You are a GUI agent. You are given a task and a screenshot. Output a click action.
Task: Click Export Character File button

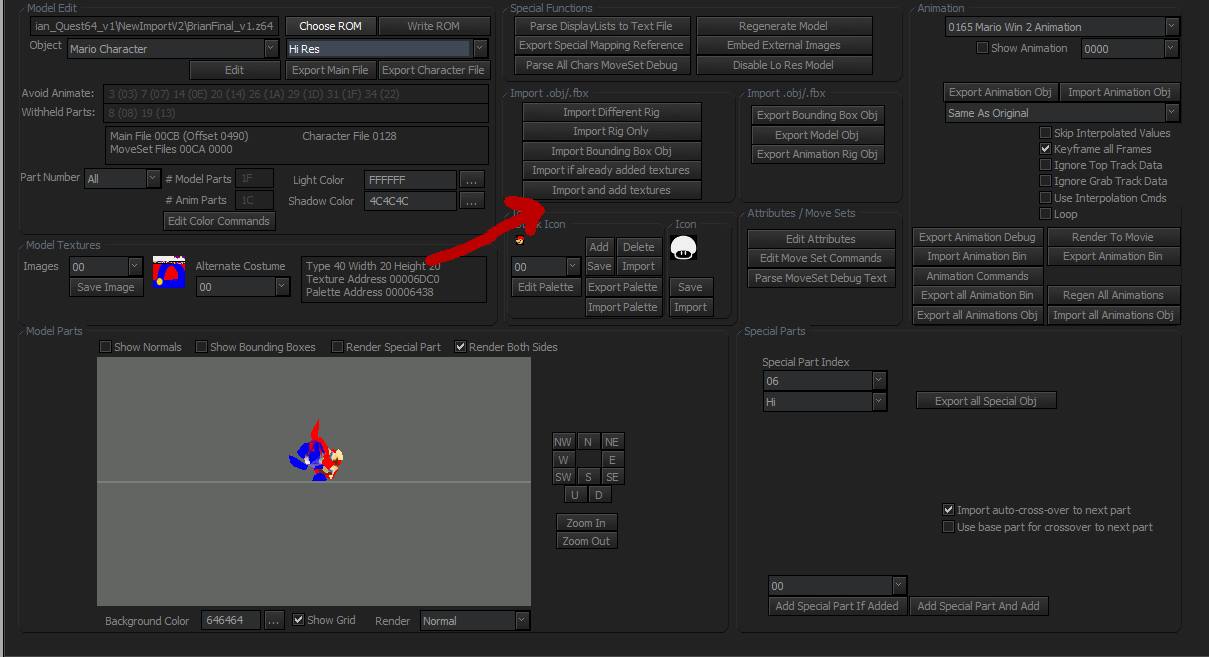[433, 70]
